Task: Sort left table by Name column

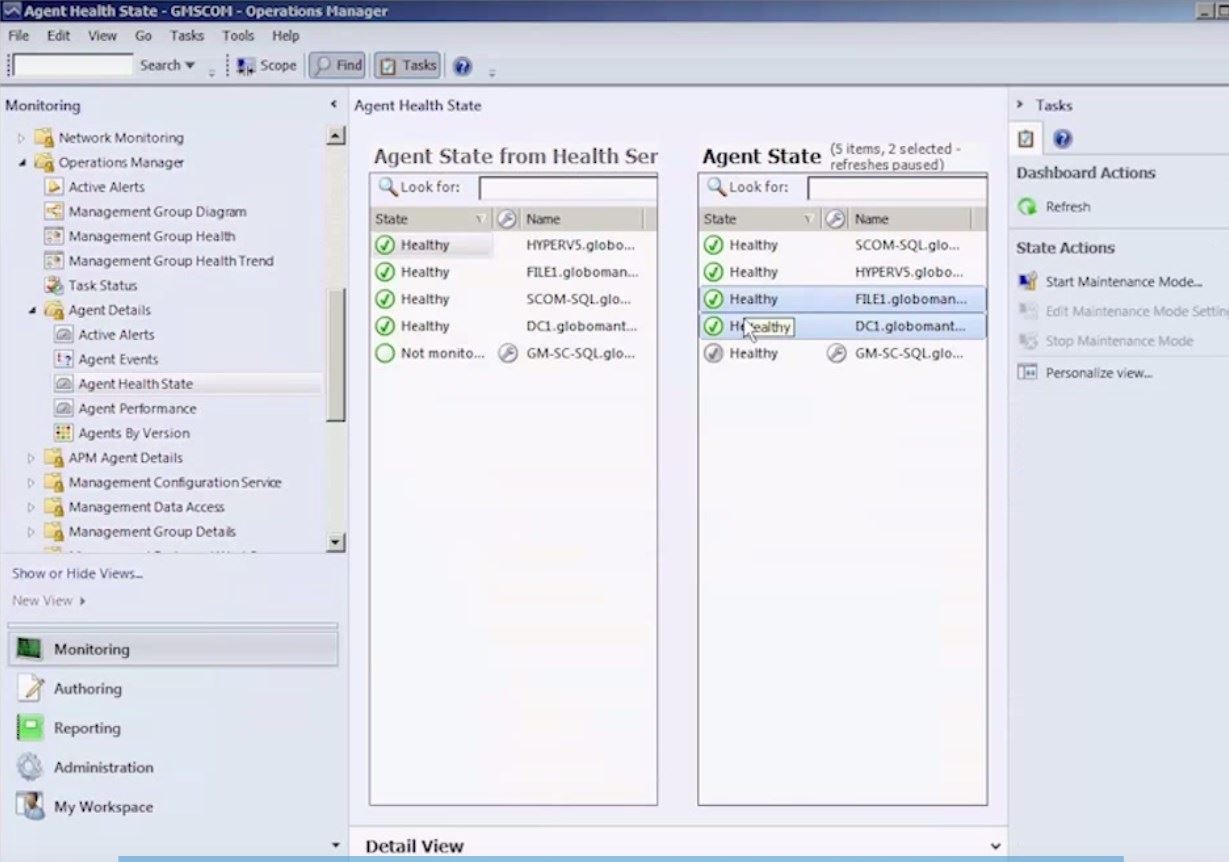Action: click(x=582, y=219)
